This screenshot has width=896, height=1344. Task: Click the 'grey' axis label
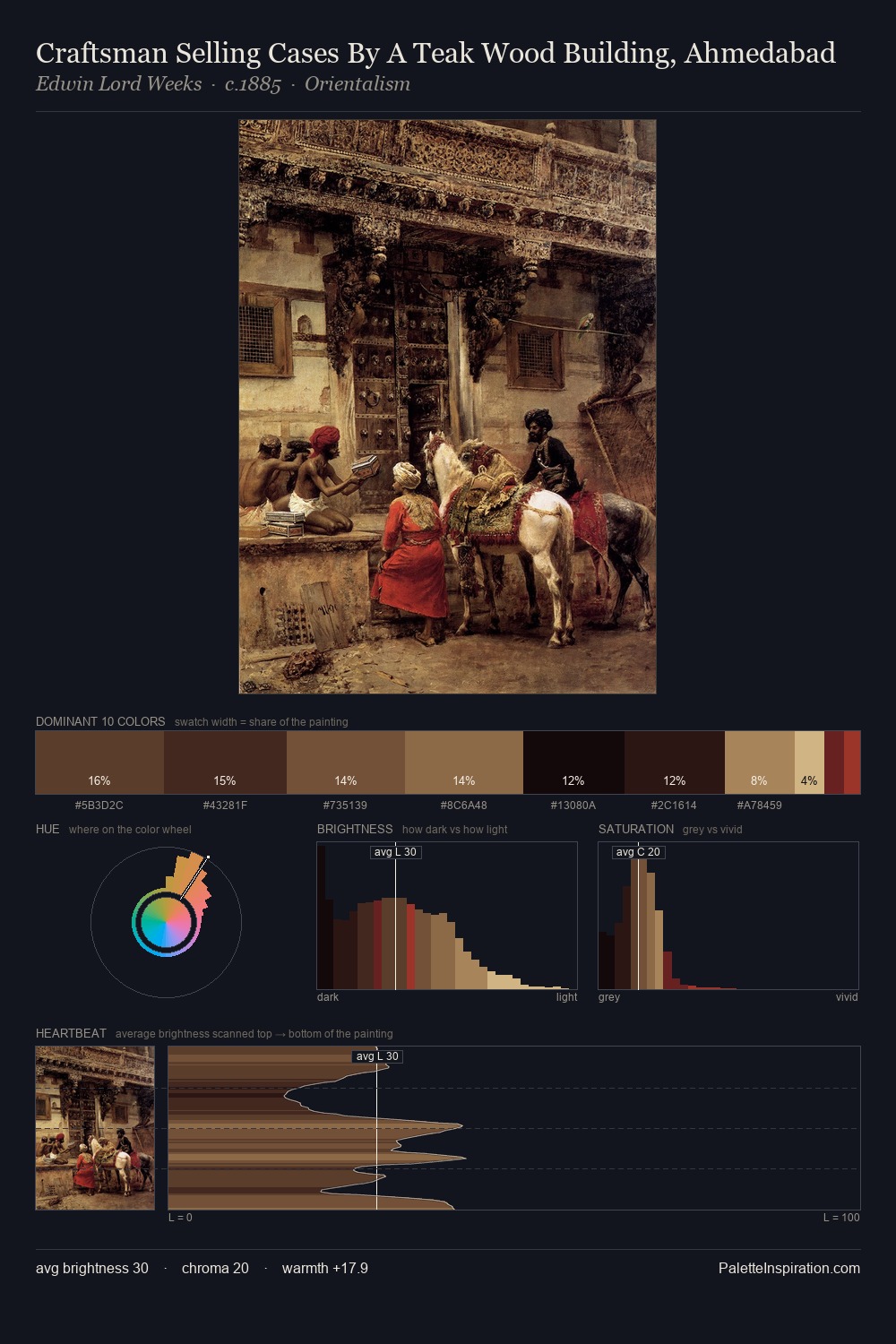tap(609, 997)
